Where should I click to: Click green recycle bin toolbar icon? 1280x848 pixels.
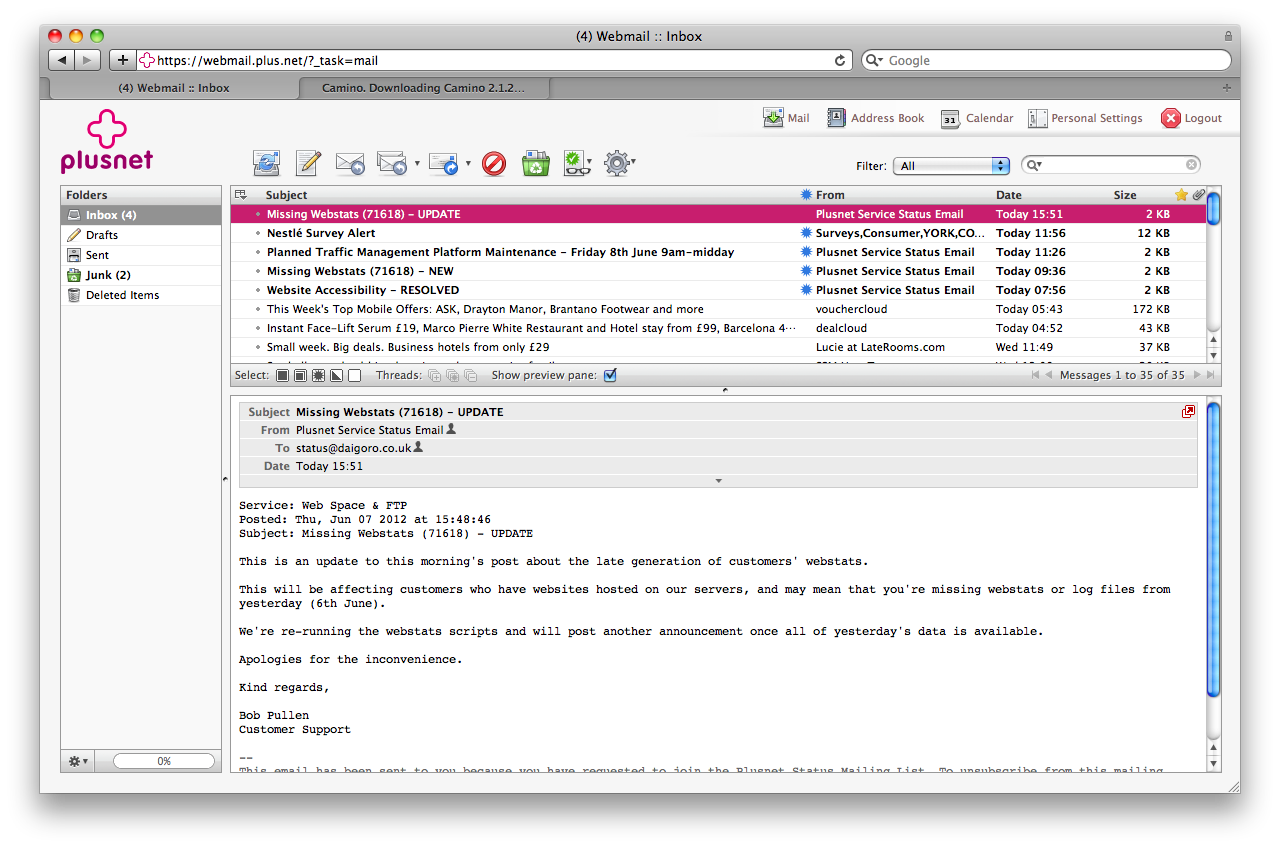(x=536, y=163)
